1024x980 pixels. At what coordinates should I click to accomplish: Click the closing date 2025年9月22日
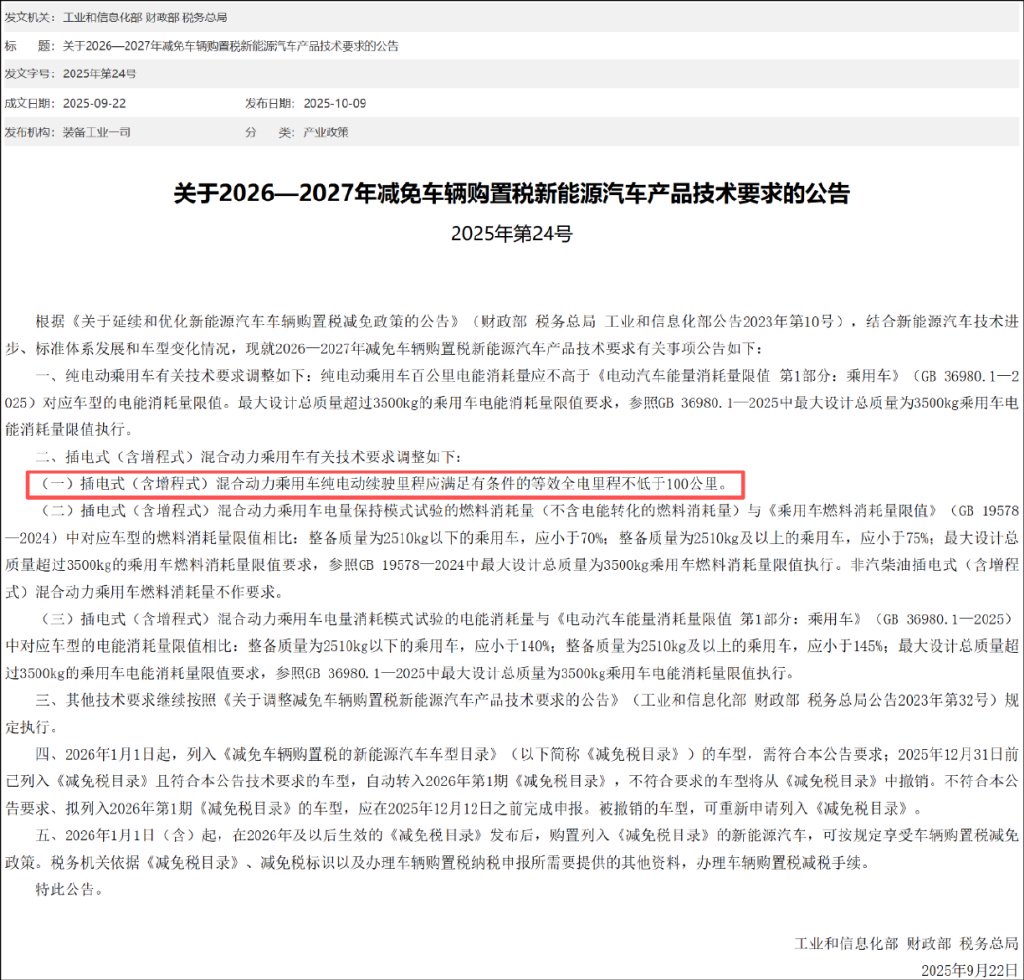tap(970, 970)
